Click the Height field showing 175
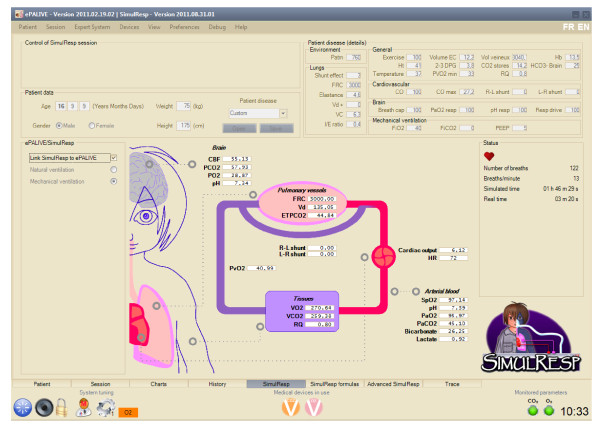600x432 pixels. 184,126
